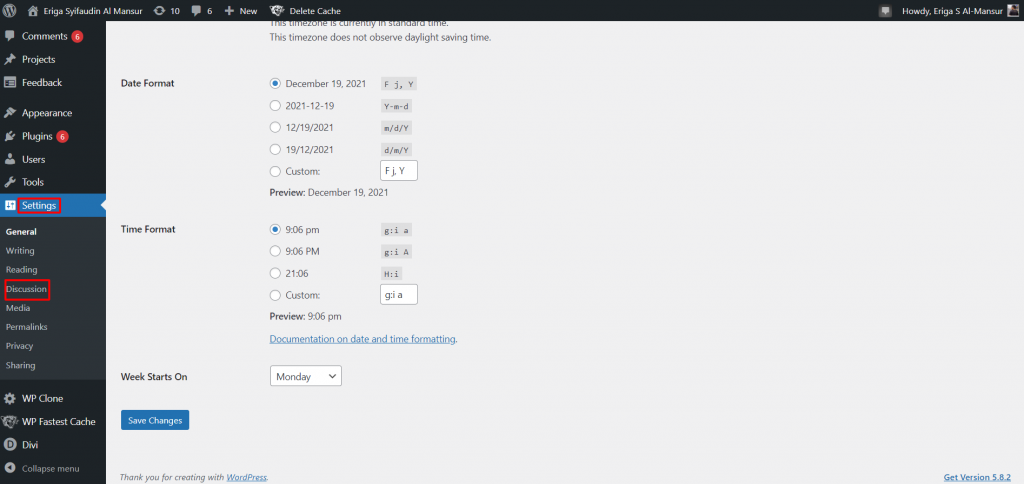Select the 21:06 time format
The height and width of the screenshot is (484, 1024).
276,273
